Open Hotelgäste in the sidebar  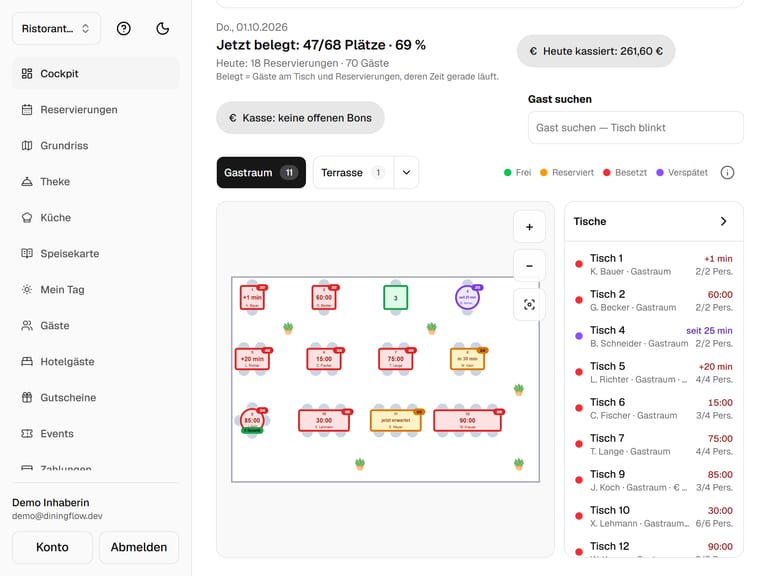(96, 361)
